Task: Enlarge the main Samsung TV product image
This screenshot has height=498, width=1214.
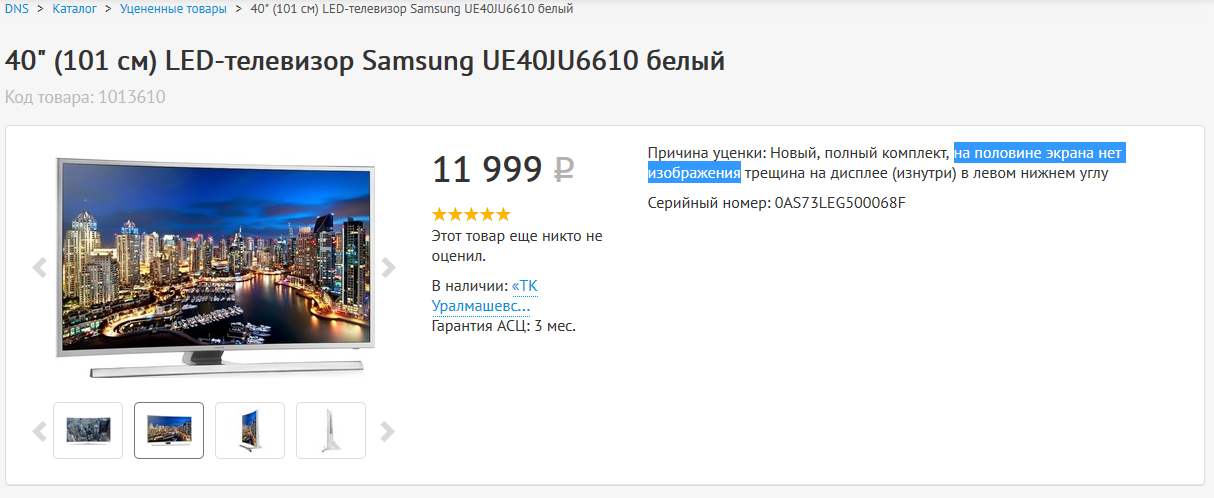Action: 213,267
